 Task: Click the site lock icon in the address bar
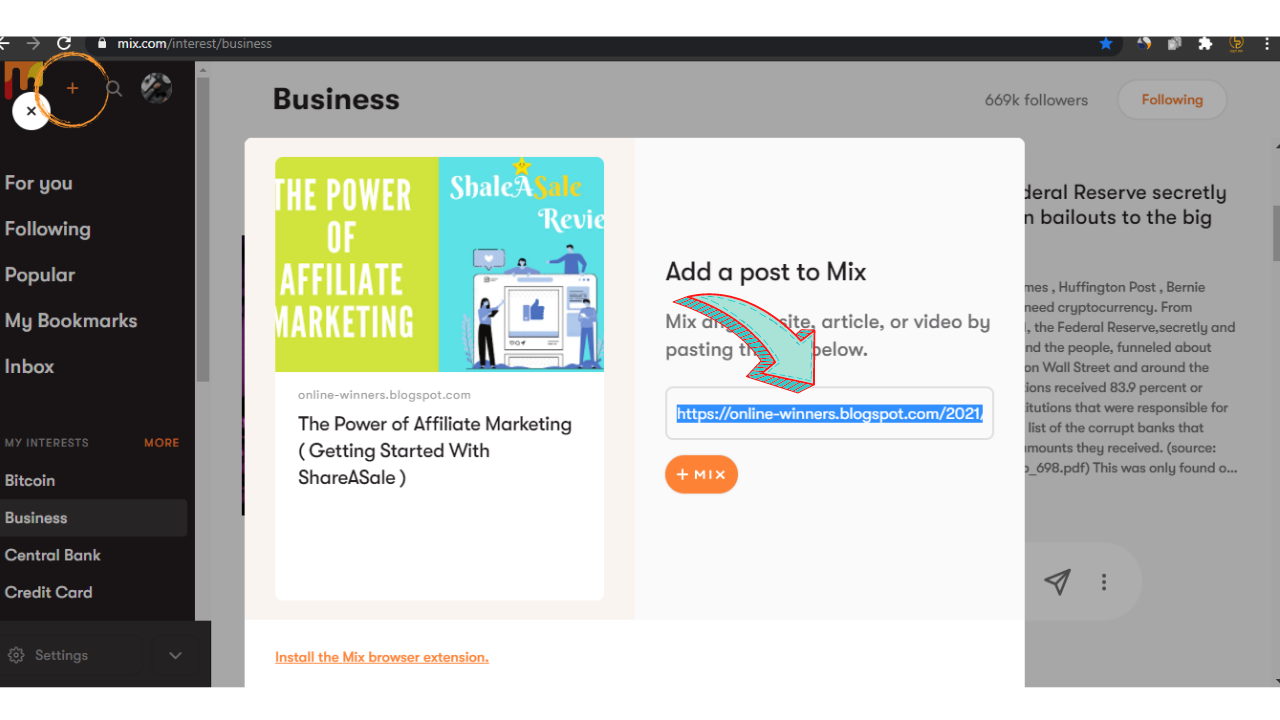101,43
